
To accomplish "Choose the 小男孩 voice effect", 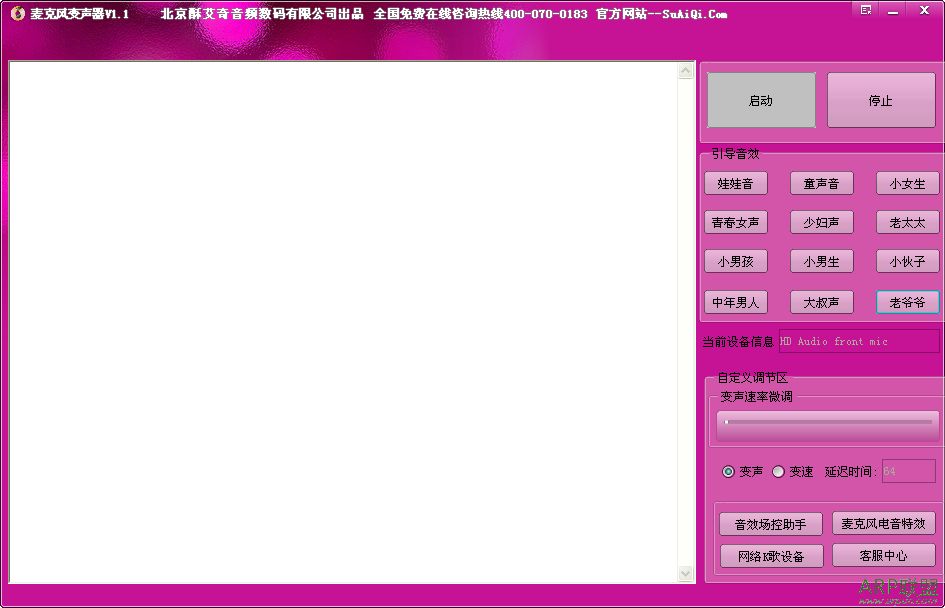I will coord(736,262).
